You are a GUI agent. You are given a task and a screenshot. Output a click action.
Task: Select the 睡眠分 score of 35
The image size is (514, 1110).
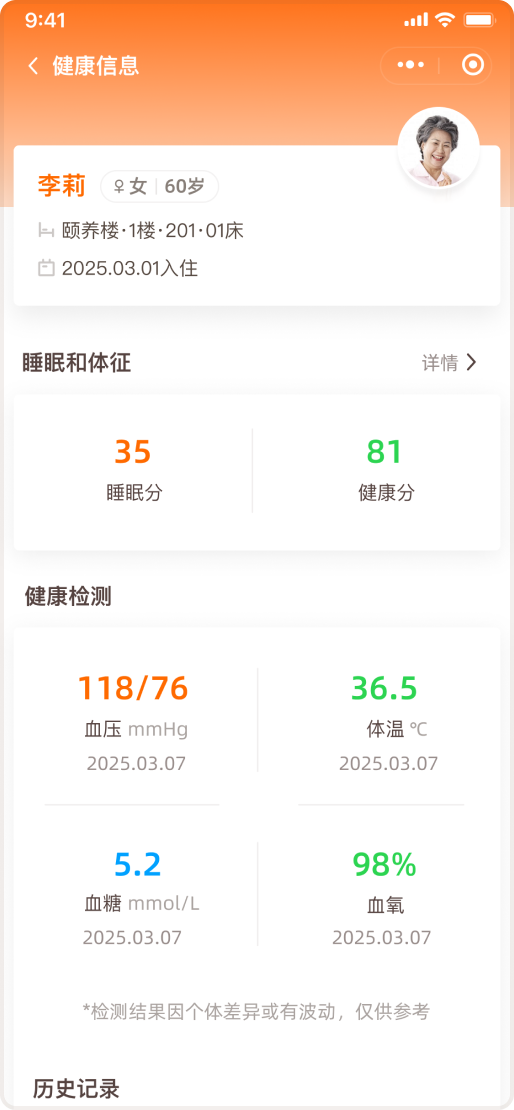(x=133, y=469)
